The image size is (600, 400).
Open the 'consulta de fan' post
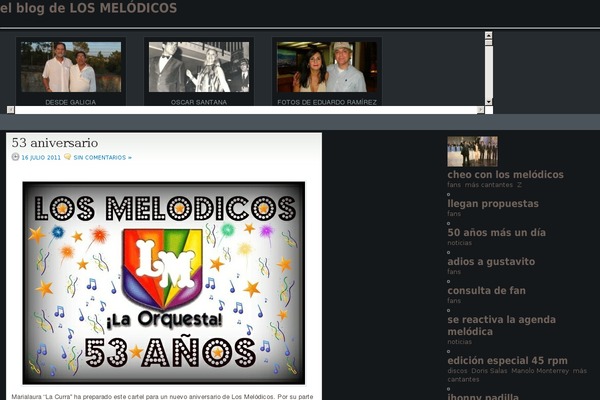pos(486,291)
